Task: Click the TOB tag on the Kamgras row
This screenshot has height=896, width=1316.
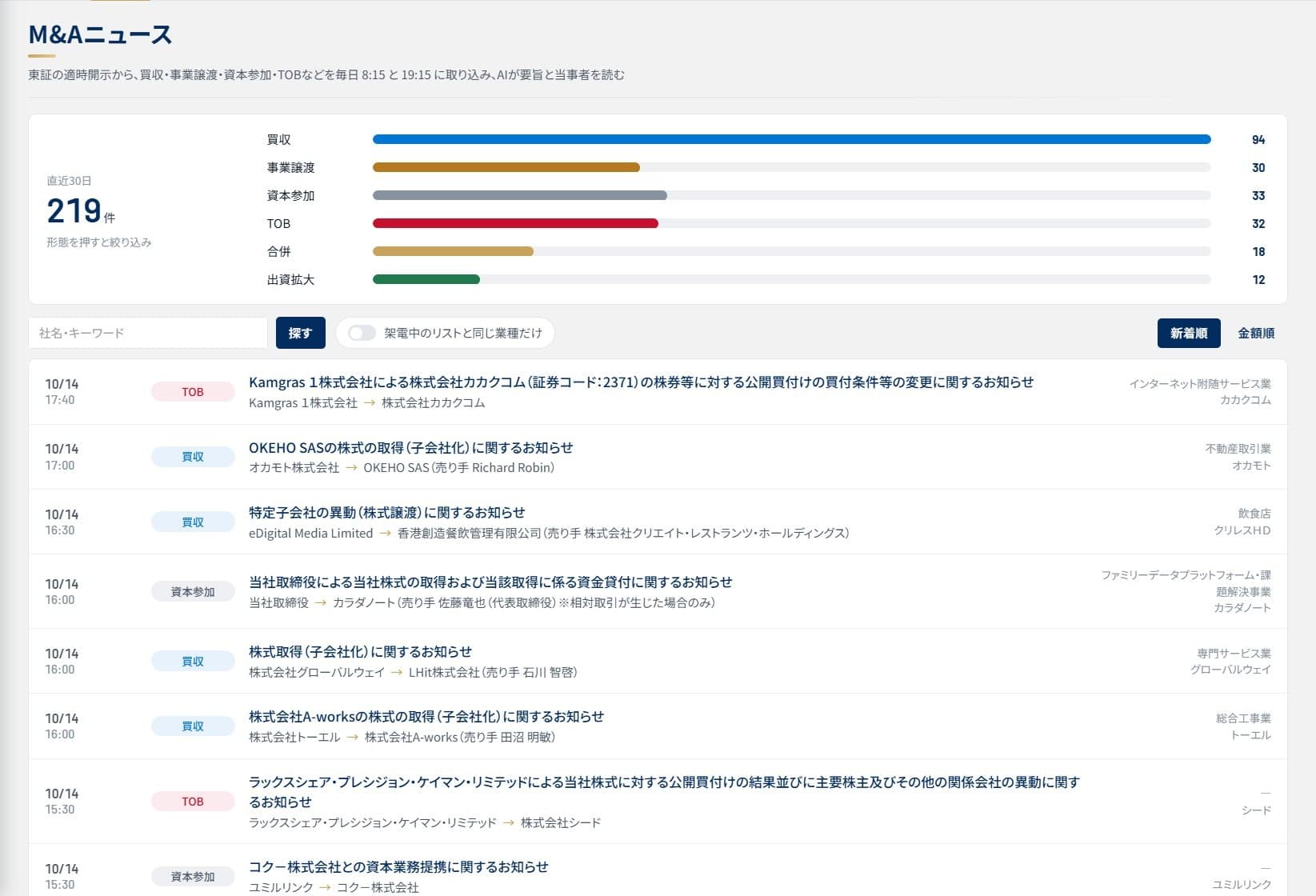Action: click(193, 392)
